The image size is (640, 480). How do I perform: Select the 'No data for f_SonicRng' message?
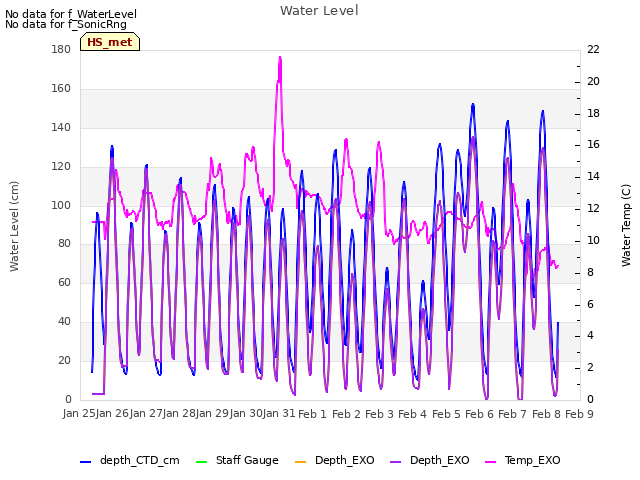click(66, 24)
